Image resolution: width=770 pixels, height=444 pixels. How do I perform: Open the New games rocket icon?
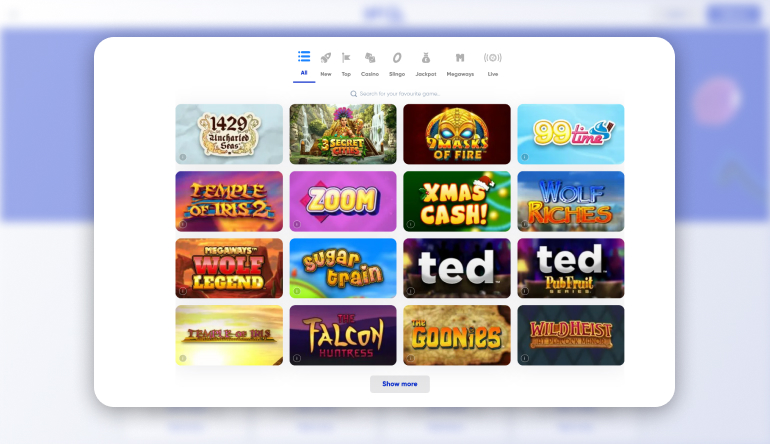(326, 58)
